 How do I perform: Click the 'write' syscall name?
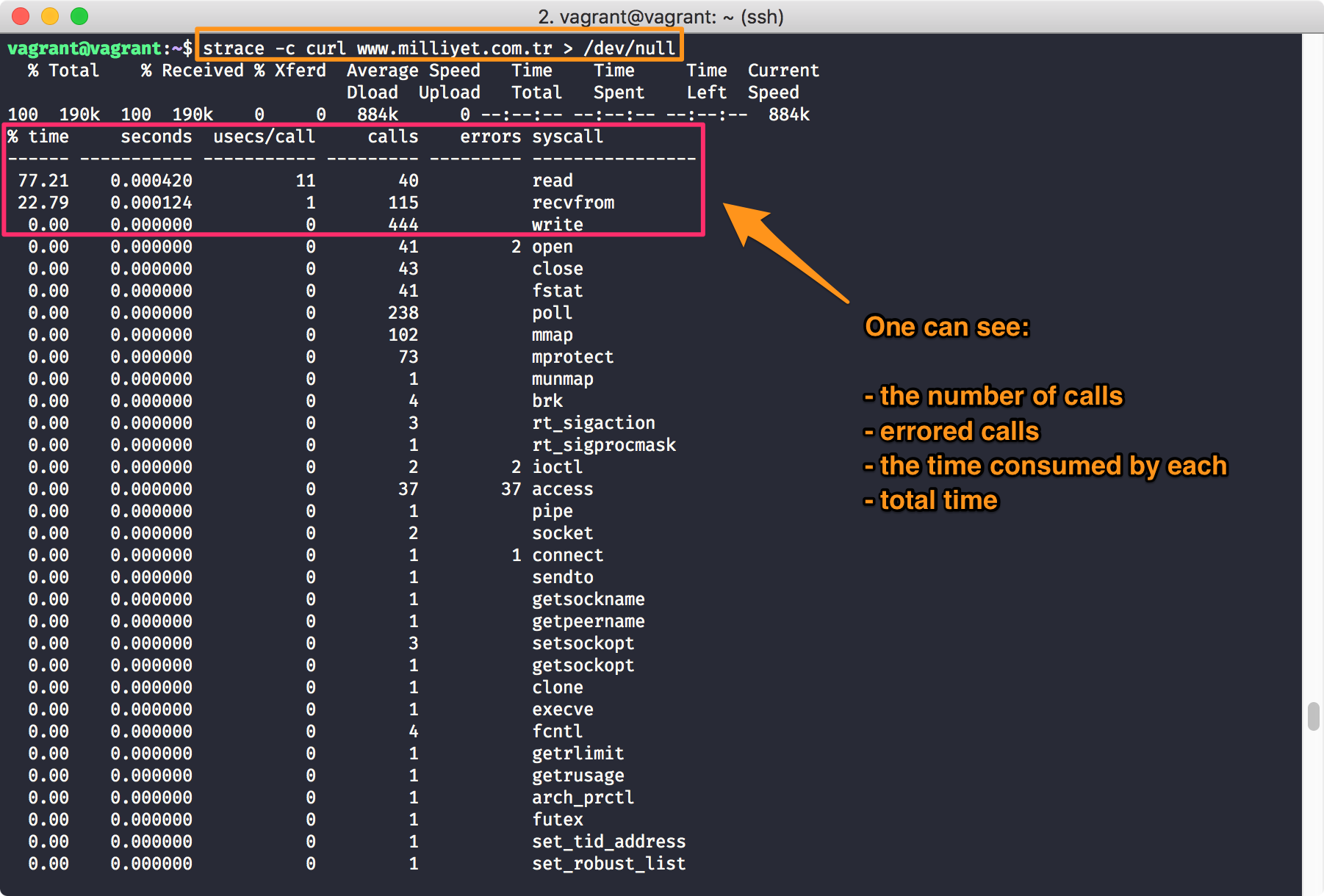click(558, 225)
